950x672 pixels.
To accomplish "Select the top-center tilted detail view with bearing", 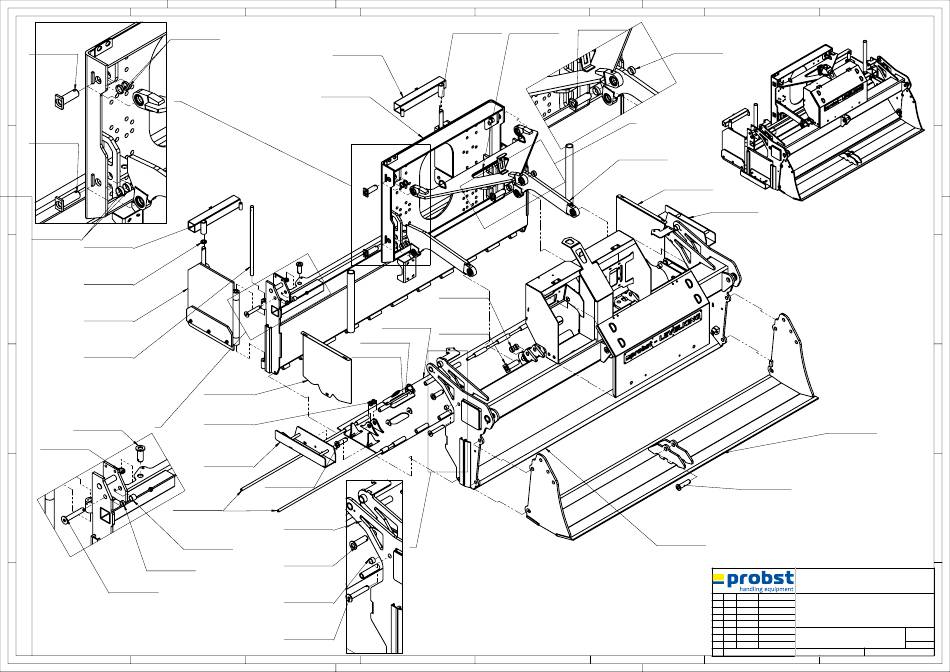I will pyautogui.click(x=601, y=83).
